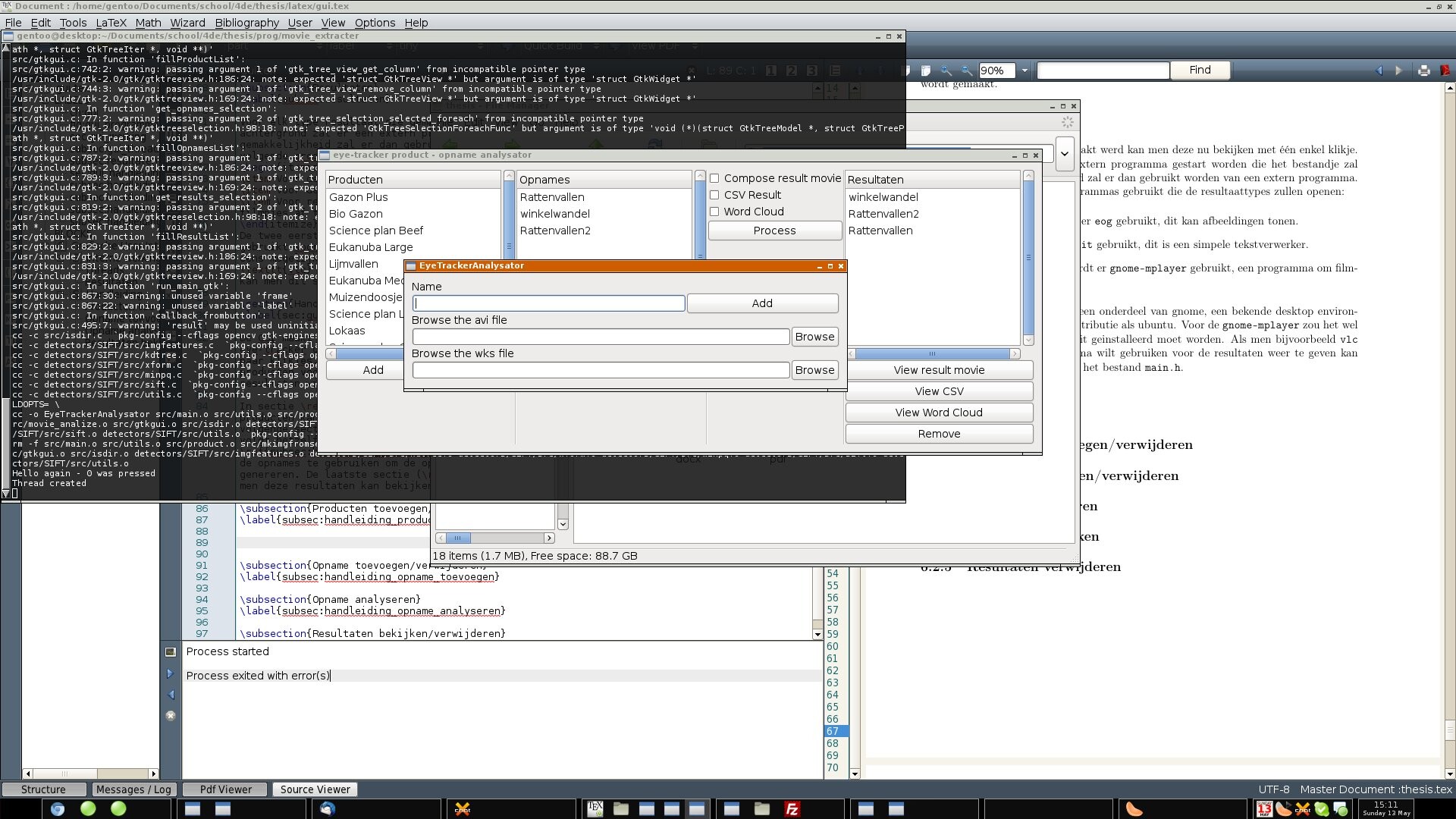1456x819 pixels.
Task: Click Browse next to the avi file field
Action: tap(814, 337)
